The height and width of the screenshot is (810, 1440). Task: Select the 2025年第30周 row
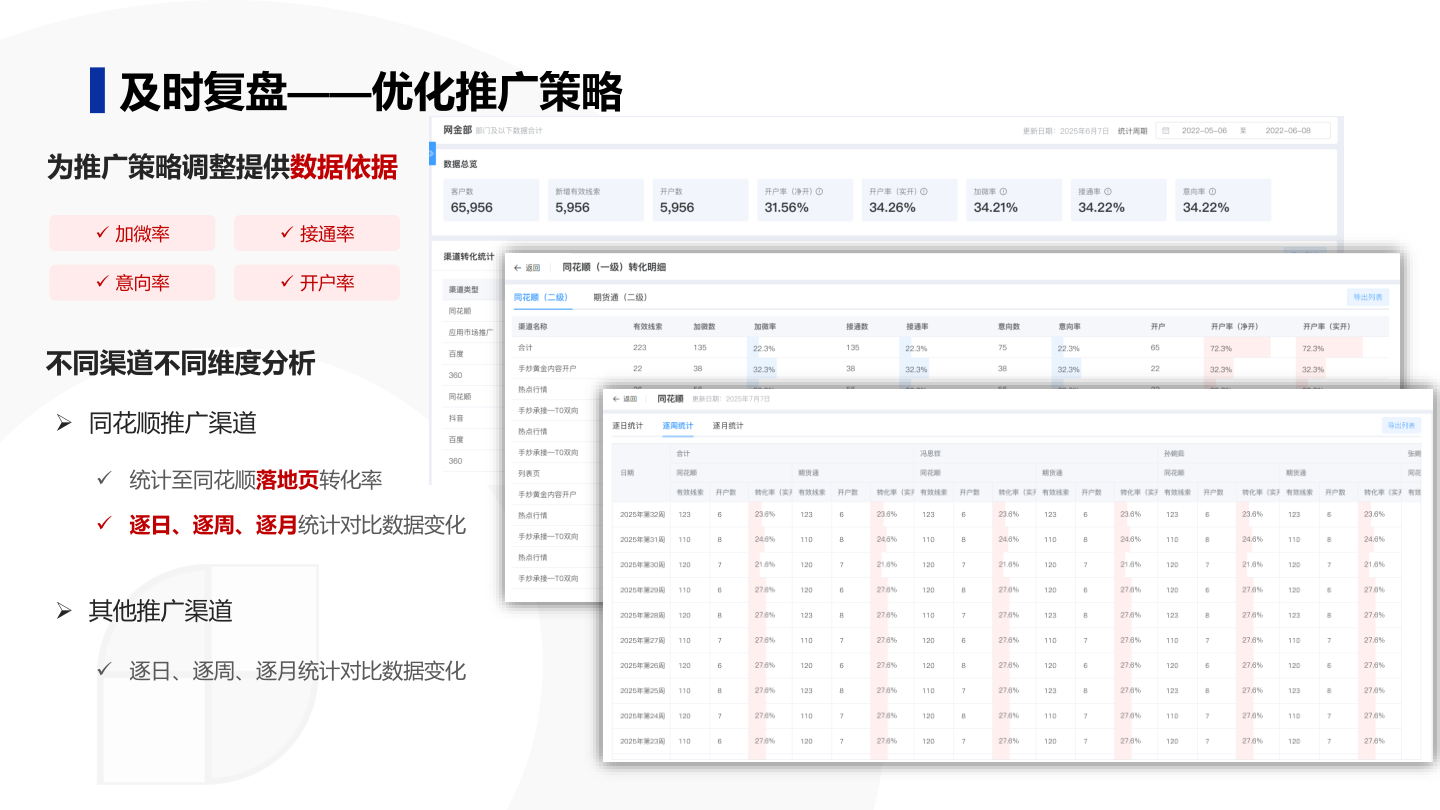pos(1014,565)
